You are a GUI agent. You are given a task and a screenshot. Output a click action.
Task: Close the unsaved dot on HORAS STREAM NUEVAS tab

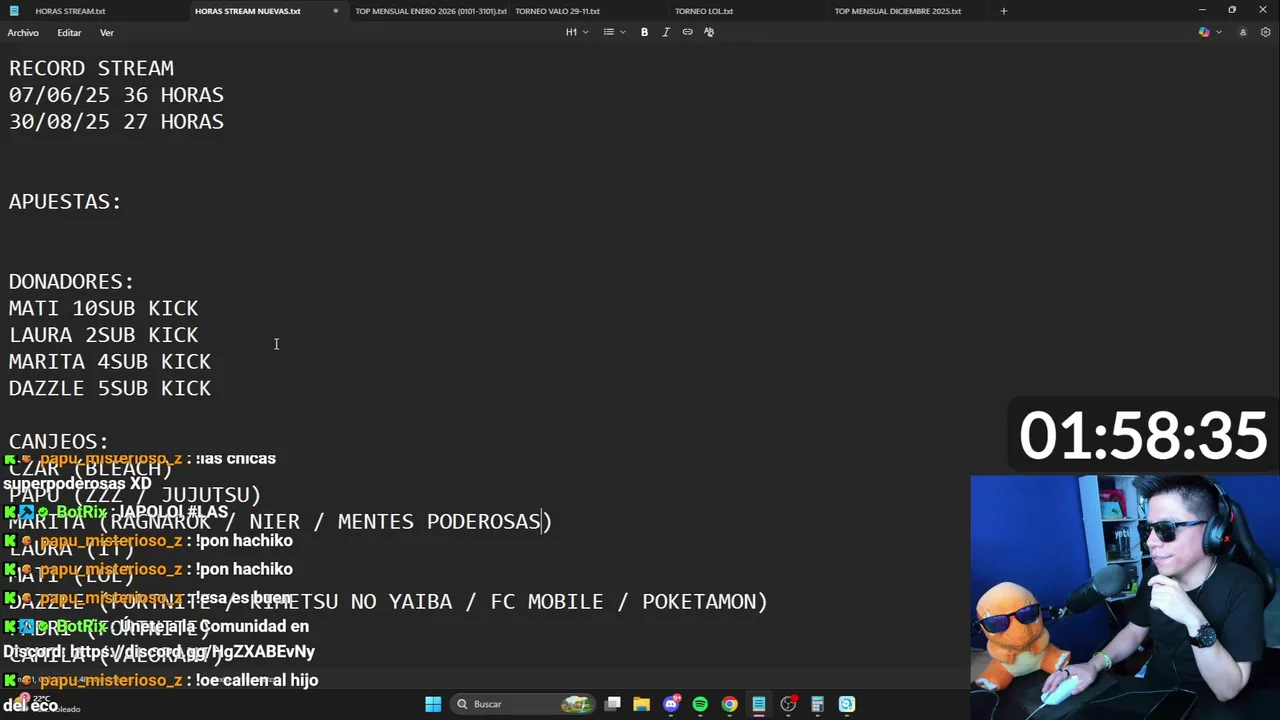point(335,11)
